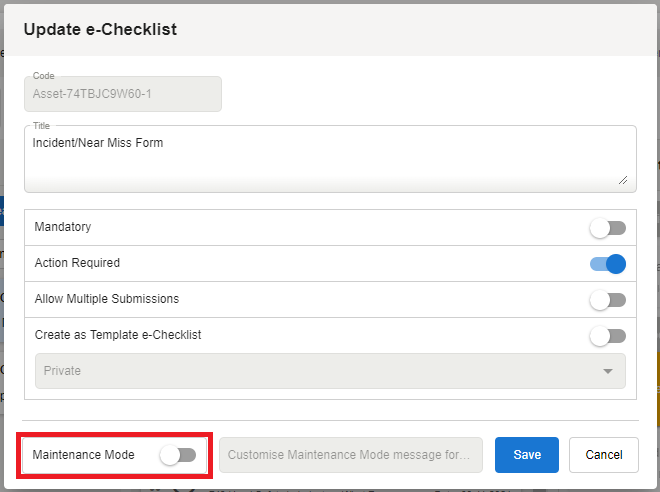Cancel the e-Checklist update
660x492 pixels.
[x=603, y=455]
